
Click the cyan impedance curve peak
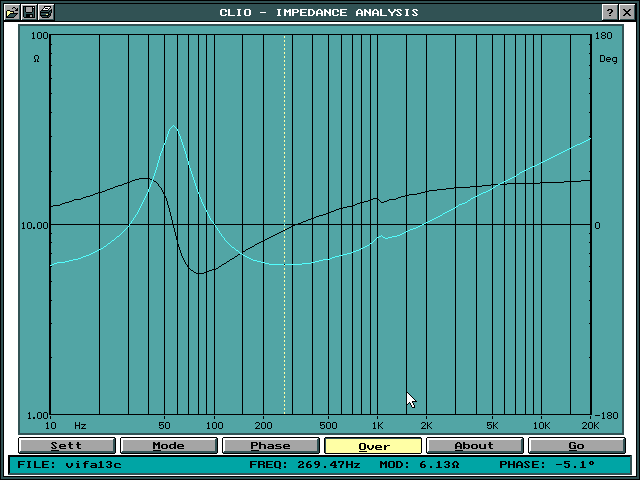[x=173, y=127]
